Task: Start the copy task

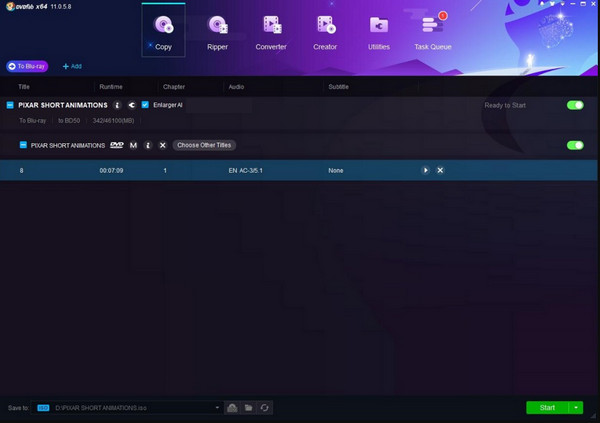Action: 547,408
